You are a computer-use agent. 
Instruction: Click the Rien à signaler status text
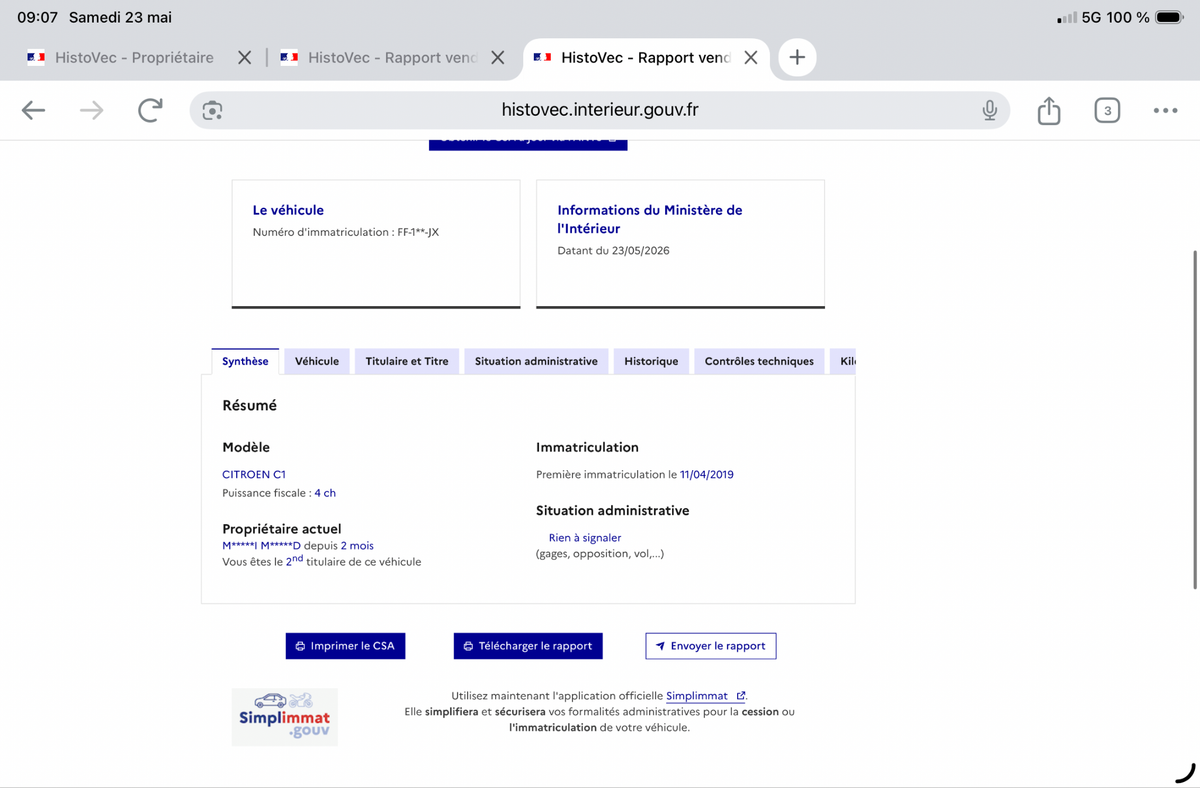585,537
